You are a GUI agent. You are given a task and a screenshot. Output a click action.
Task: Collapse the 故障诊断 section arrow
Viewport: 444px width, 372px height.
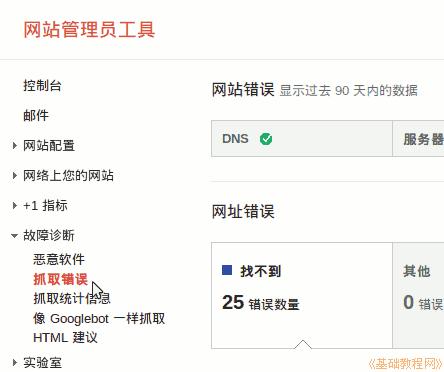click(x=14, y=236)
